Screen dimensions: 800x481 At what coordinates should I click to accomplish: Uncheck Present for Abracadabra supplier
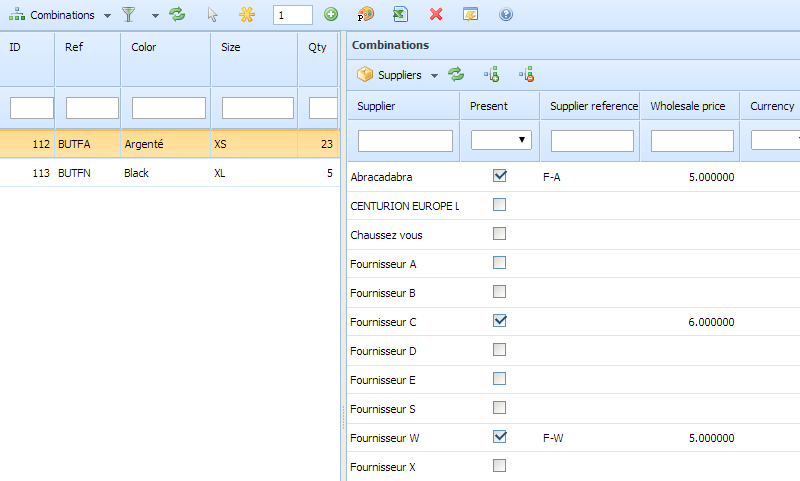[x=500, y=176]
